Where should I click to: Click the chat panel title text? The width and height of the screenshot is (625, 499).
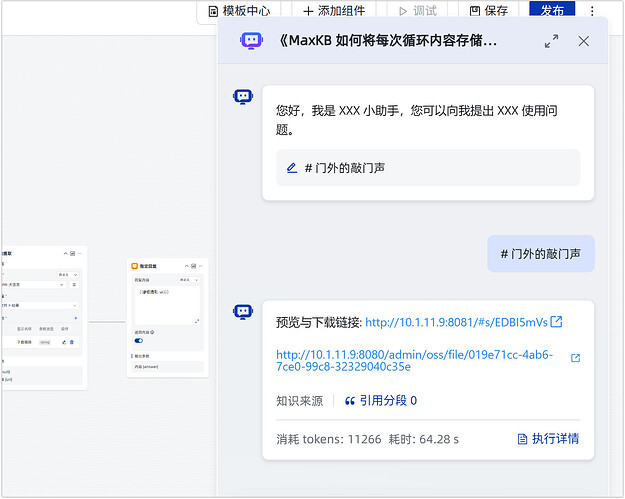point(387,40)
